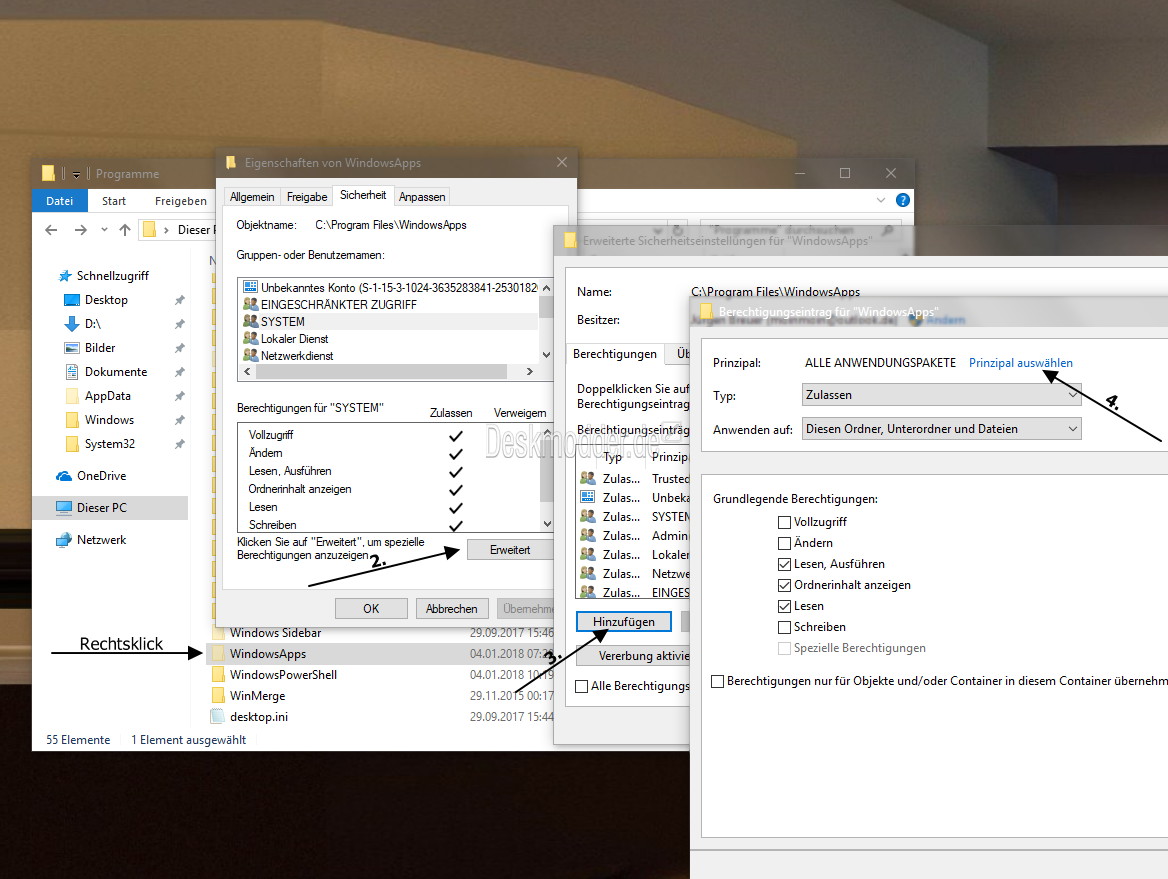Click the TrustedInstaller entry user icon
Screen dimensions: 1168x879
pos(588,478)
